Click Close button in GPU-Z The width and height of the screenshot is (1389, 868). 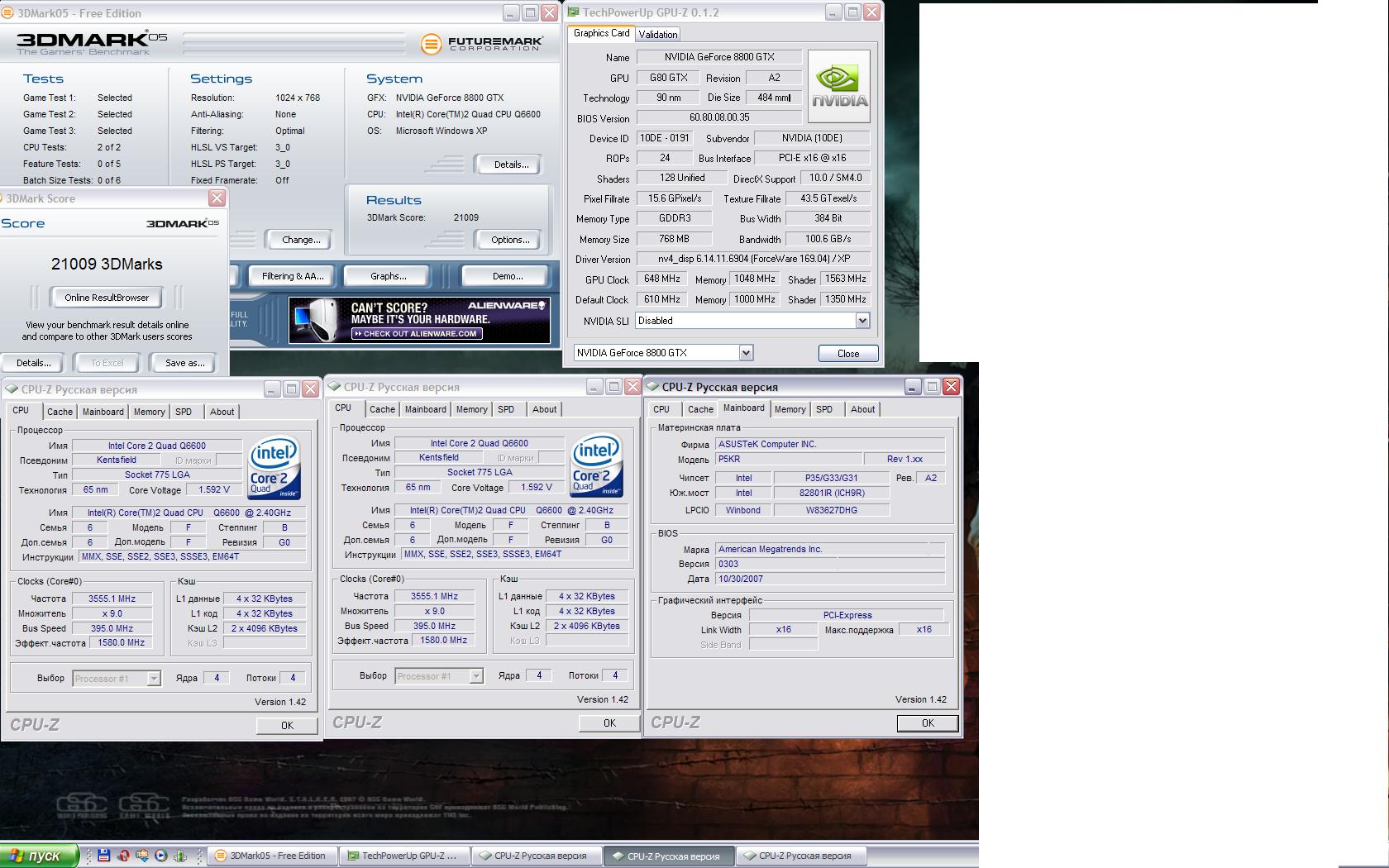[848, 353]
